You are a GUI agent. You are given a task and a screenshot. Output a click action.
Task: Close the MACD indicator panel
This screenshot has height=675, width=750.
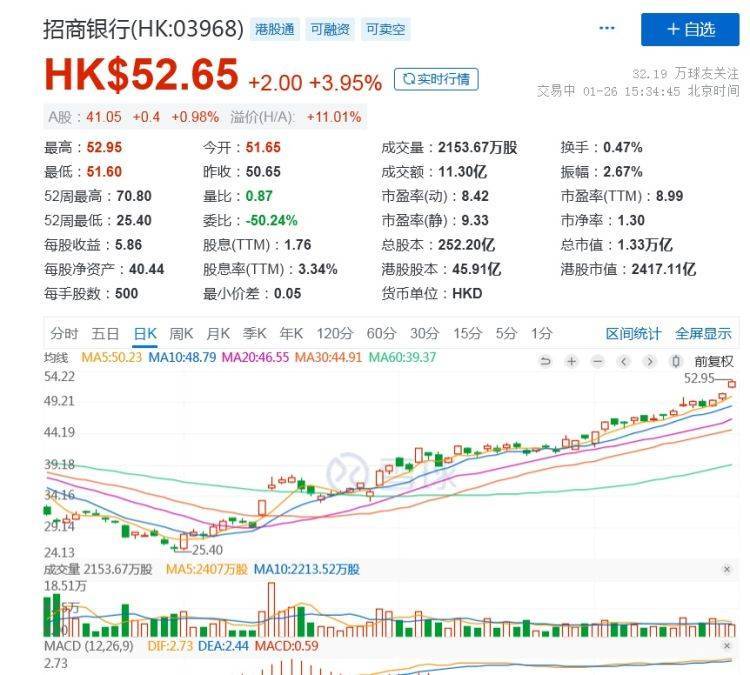coord(727,646)
